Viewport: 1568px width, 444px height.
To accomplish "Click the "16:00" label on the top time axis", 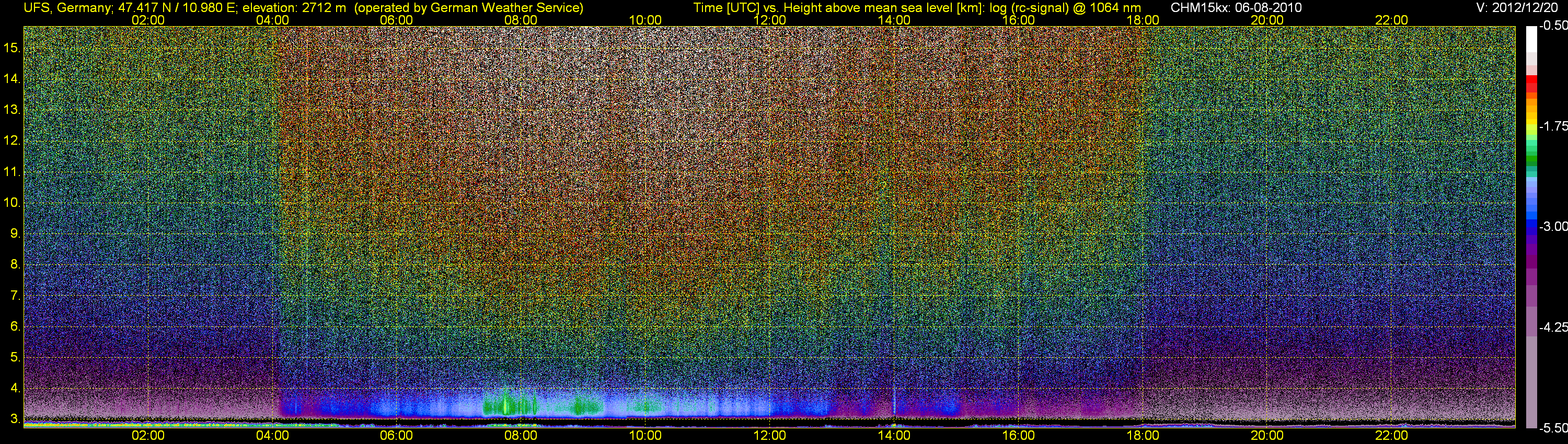I will (1018, 20).
